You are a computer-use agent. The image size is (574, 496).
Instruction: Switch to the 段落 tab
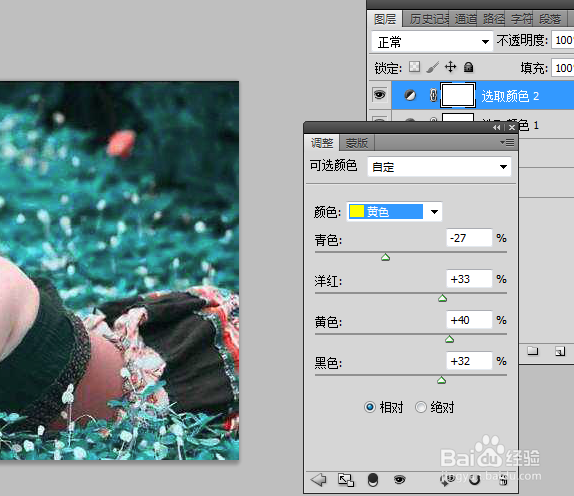(550, 19)
